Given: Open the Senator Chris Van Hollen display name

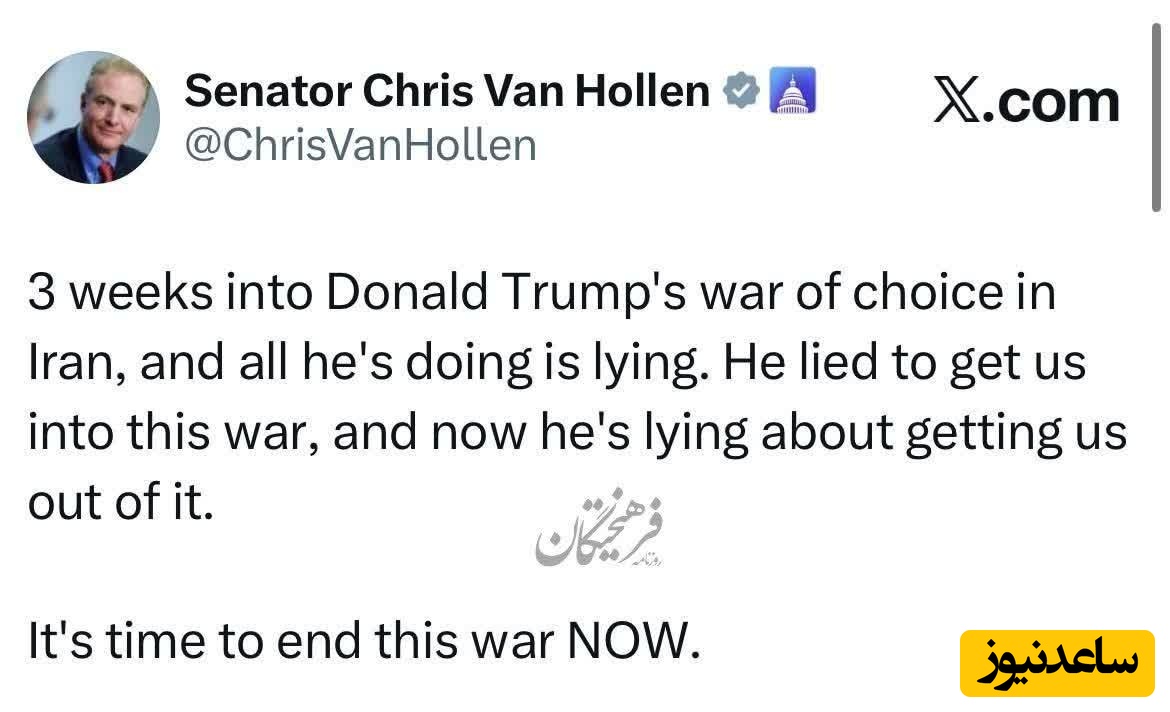Looking at the screenshot, I should (x=447, y=92).
